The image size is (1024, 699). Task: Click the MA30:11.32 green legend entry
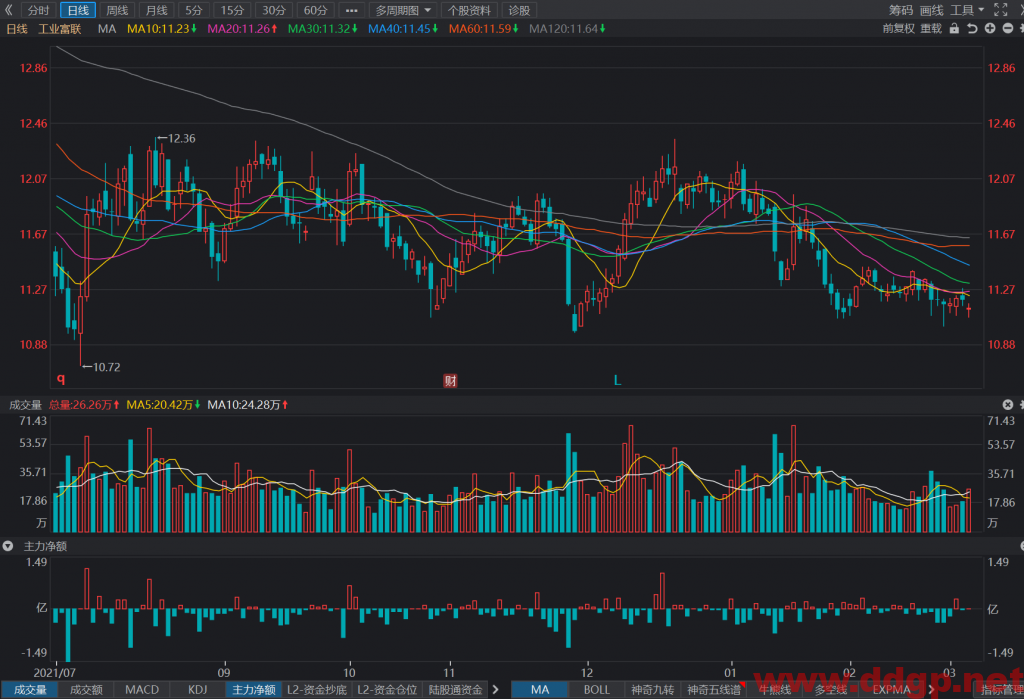(323, 29)
